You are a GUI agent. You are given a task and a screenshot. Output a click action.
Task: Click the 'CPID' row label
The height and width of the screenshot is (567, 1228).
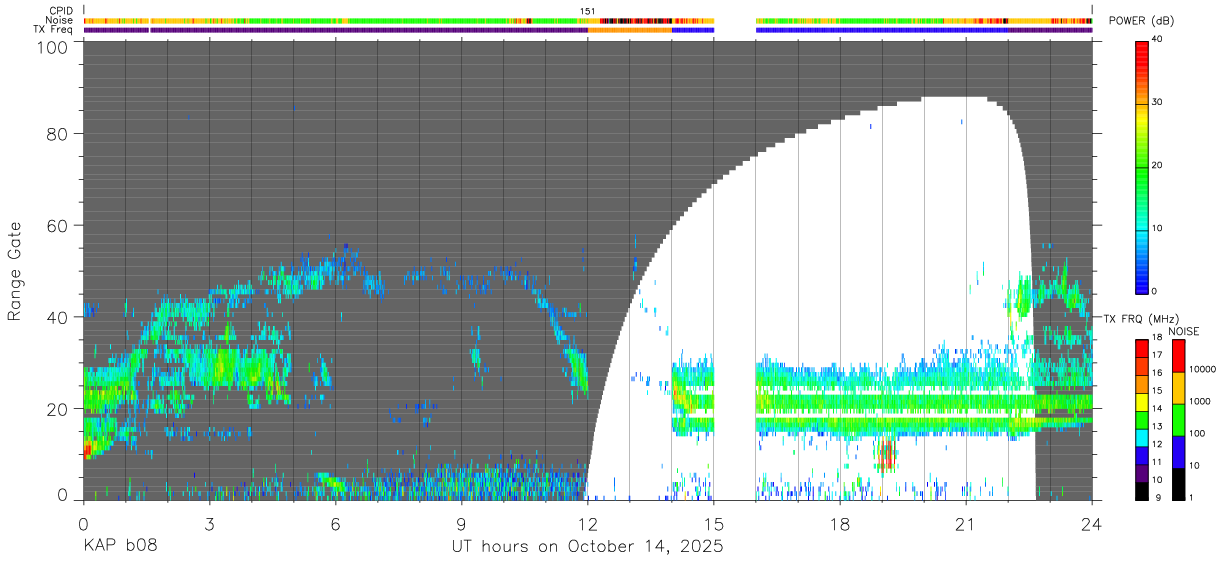point(63,11)
